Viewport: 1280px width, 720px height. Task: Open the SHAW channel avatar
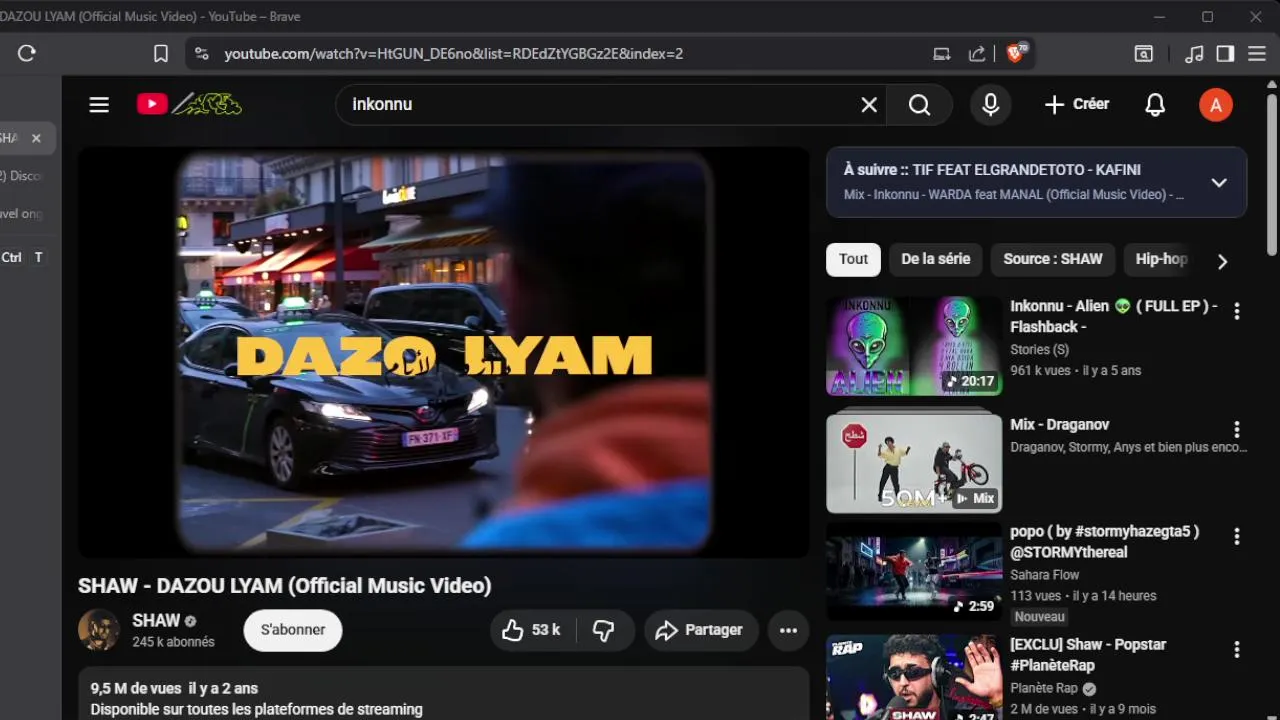coord(99,630)
